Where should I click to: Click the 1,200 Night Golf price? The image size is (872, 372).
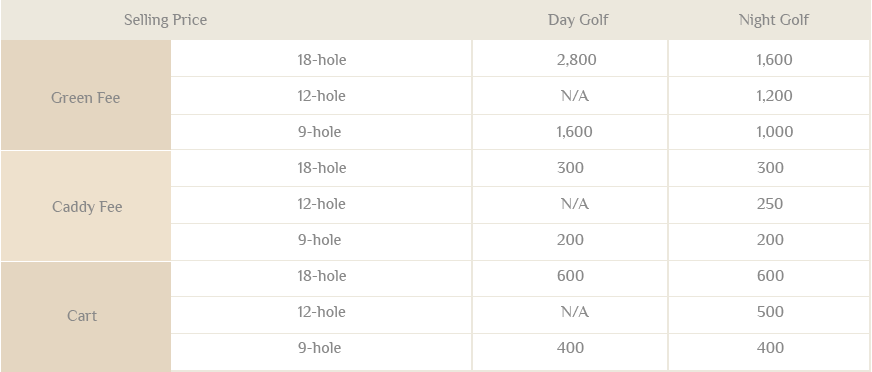(774, 96)
